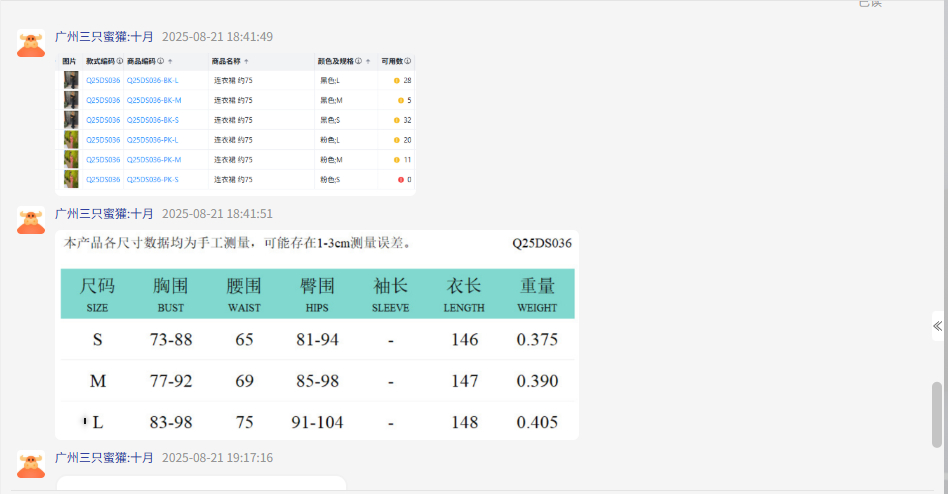Click the info icon next to 款式编码

click(120, 61)
